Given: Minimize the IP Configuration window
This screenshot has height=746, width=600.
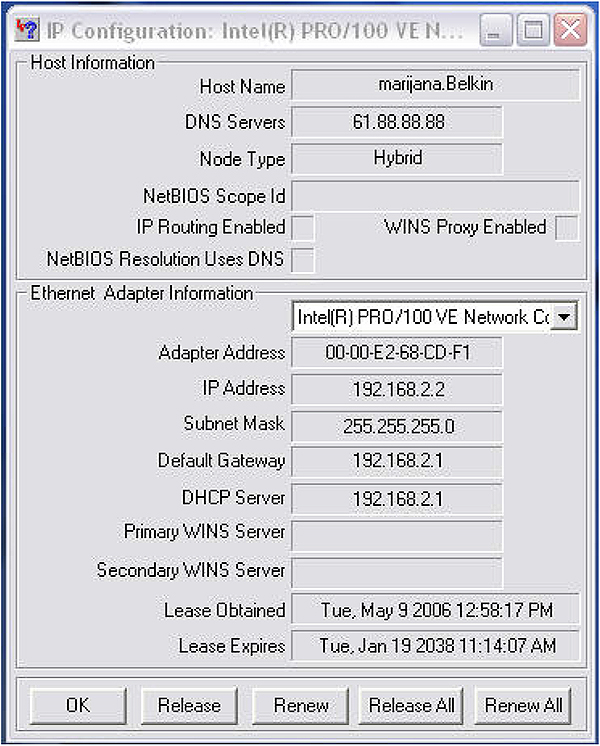Looking at the screenshot, I should pyautogui.click(x=496, y=30).
